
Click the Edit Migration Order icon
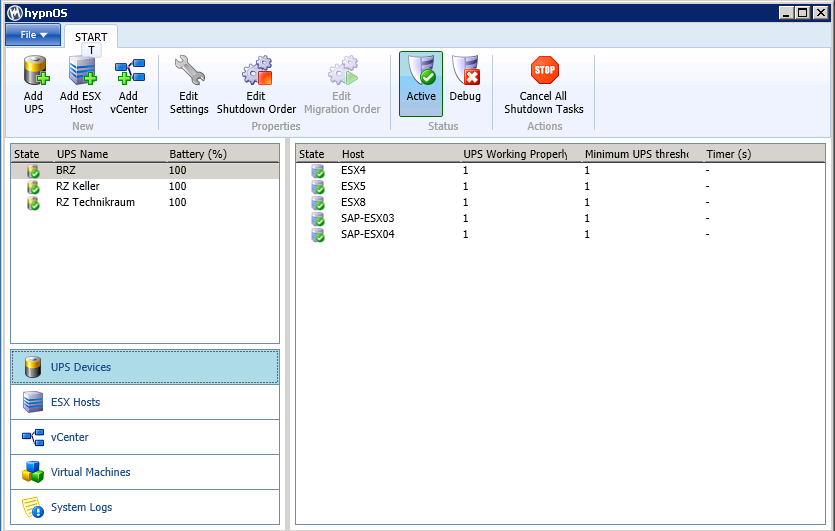click(343, 70)
